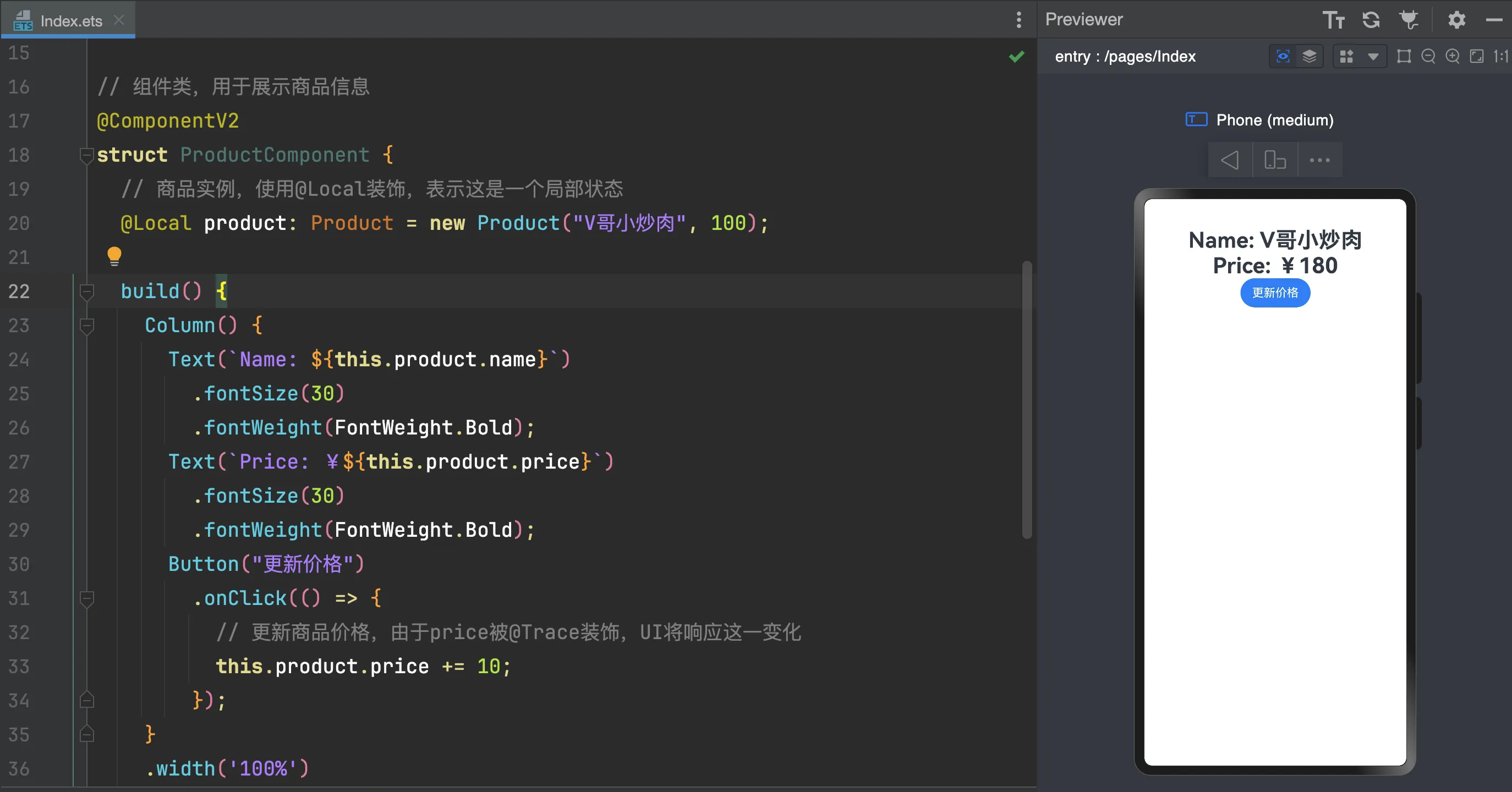
Task: Toggle the inspector eye mode
Action: tap(1283, 56)
